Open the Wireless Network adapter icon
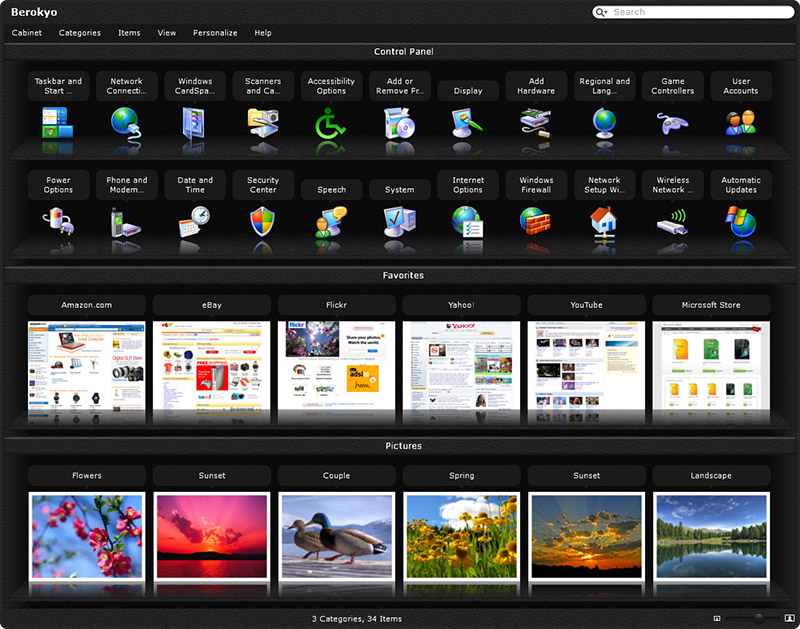 (x=672, y=222)
